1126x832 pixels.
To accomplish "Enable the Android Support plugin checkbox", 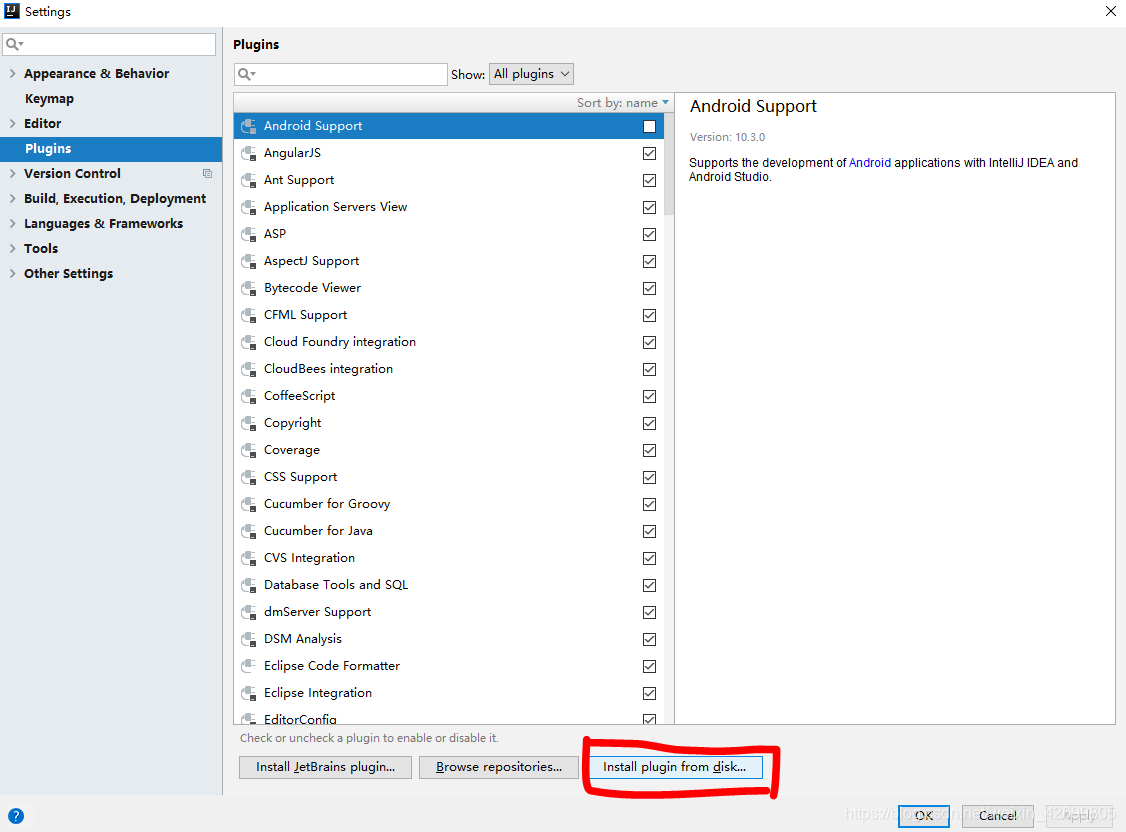I will coord(649,126).
